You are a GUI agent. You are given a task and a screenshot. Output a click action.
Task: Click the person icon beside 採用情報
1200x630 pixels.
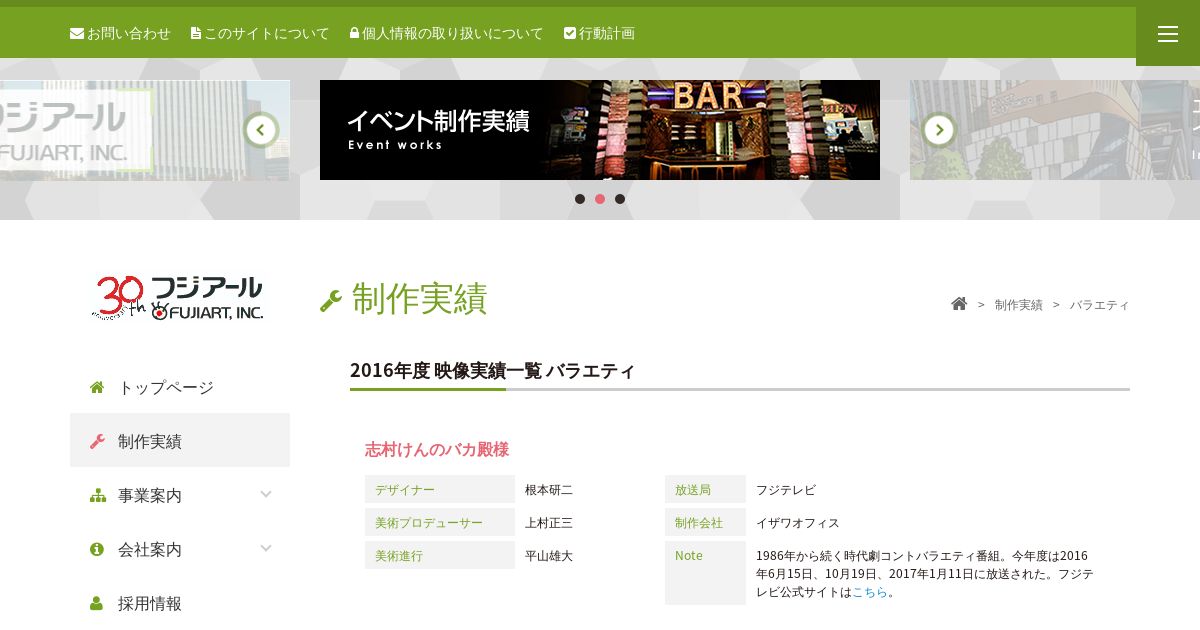click(97, 603)
